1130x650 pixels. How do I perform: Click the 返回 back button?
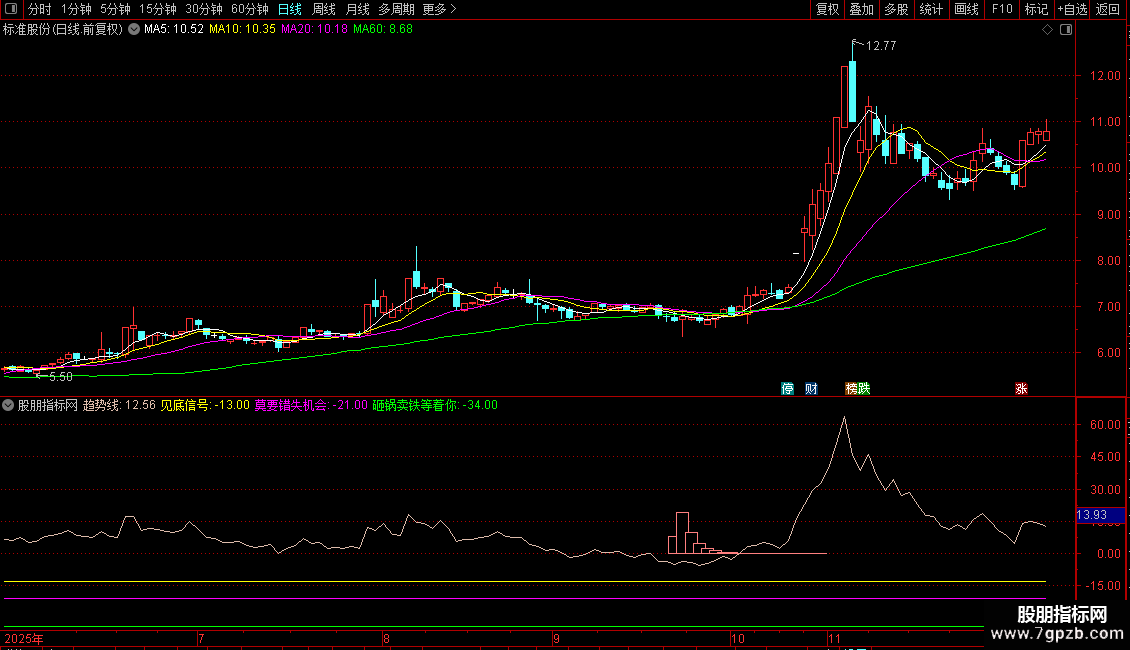pyautogui.click(x=1108, y=9)
